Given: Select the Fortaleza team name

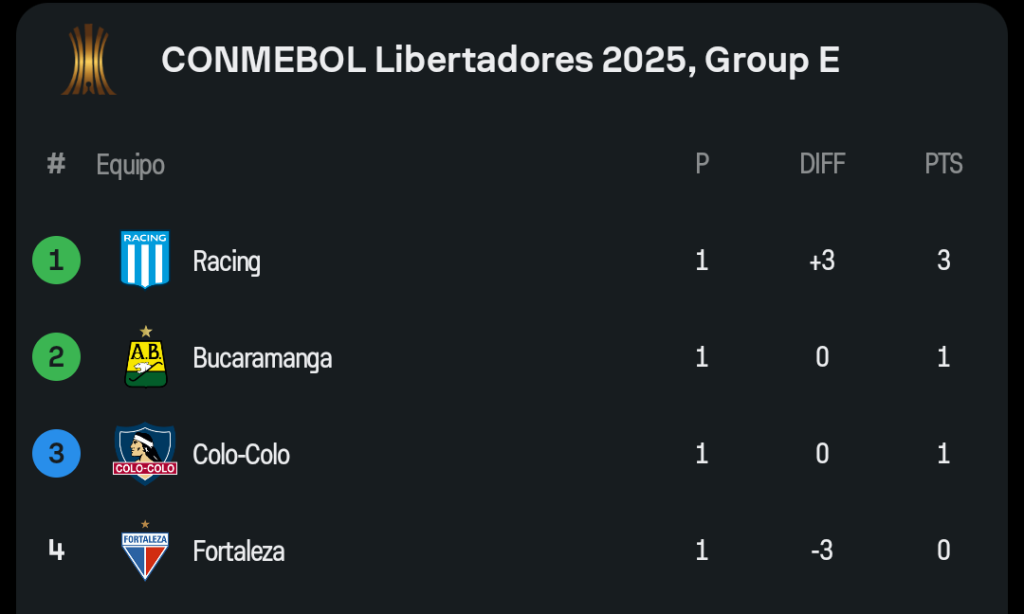Looking at the screenshot, I should tap(239, 551).
